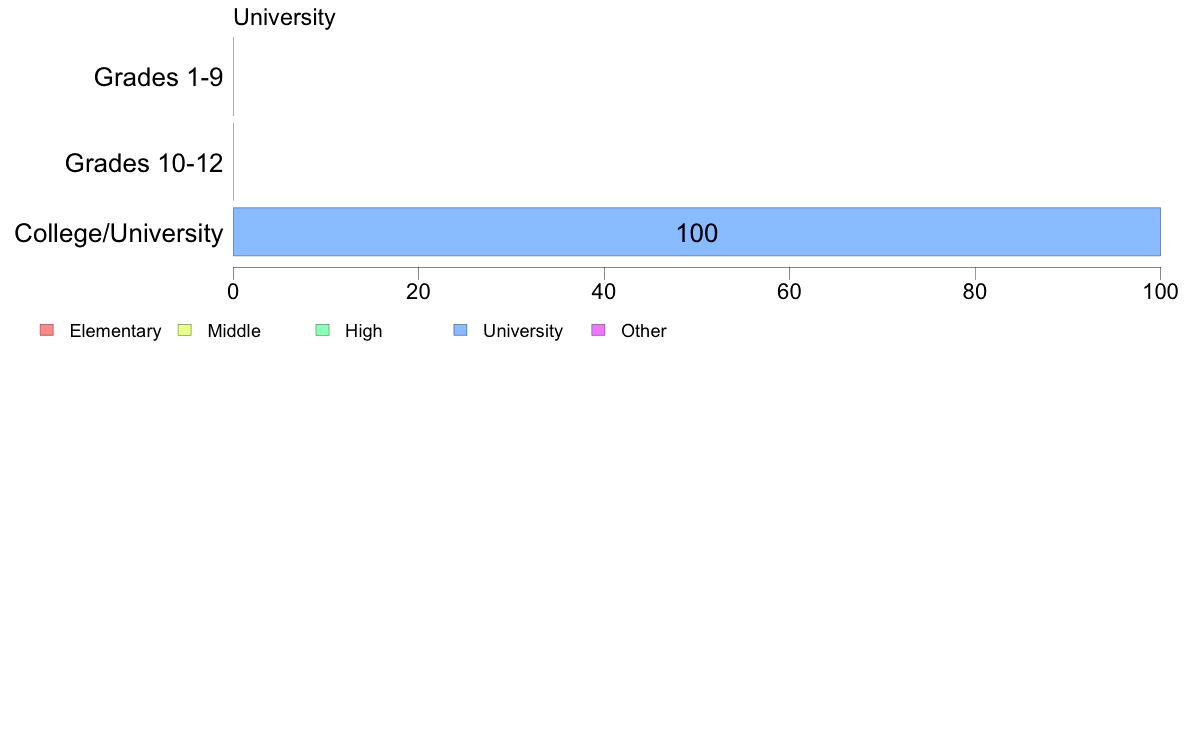Click the green High legend swatch
The height and width of the screenshot is (736, 1188).
coord(323,330)
